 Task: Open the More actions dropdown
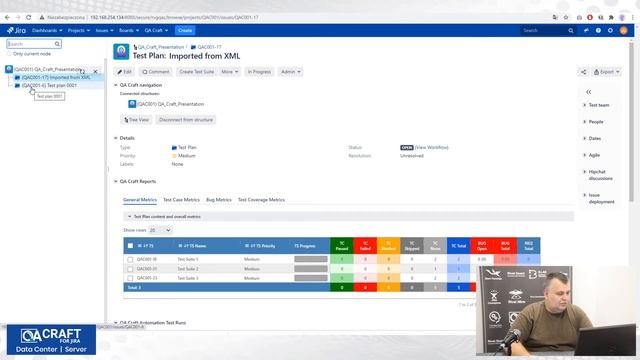(229, 72)
